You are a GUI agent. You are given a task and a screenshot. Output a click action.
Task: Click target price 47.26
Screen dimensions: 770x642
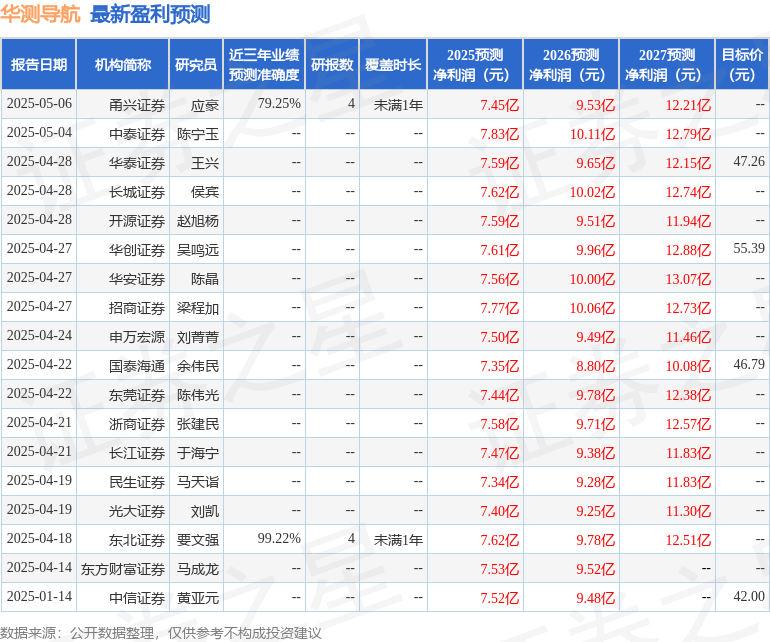pos(749,162)
